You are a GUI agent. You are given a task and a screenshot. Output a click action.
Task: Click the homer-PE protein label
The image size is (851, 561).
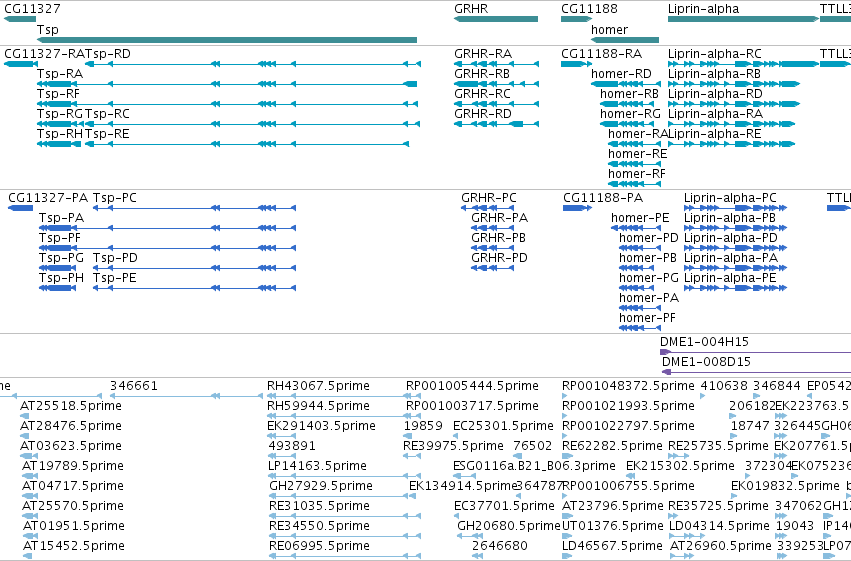640,218
